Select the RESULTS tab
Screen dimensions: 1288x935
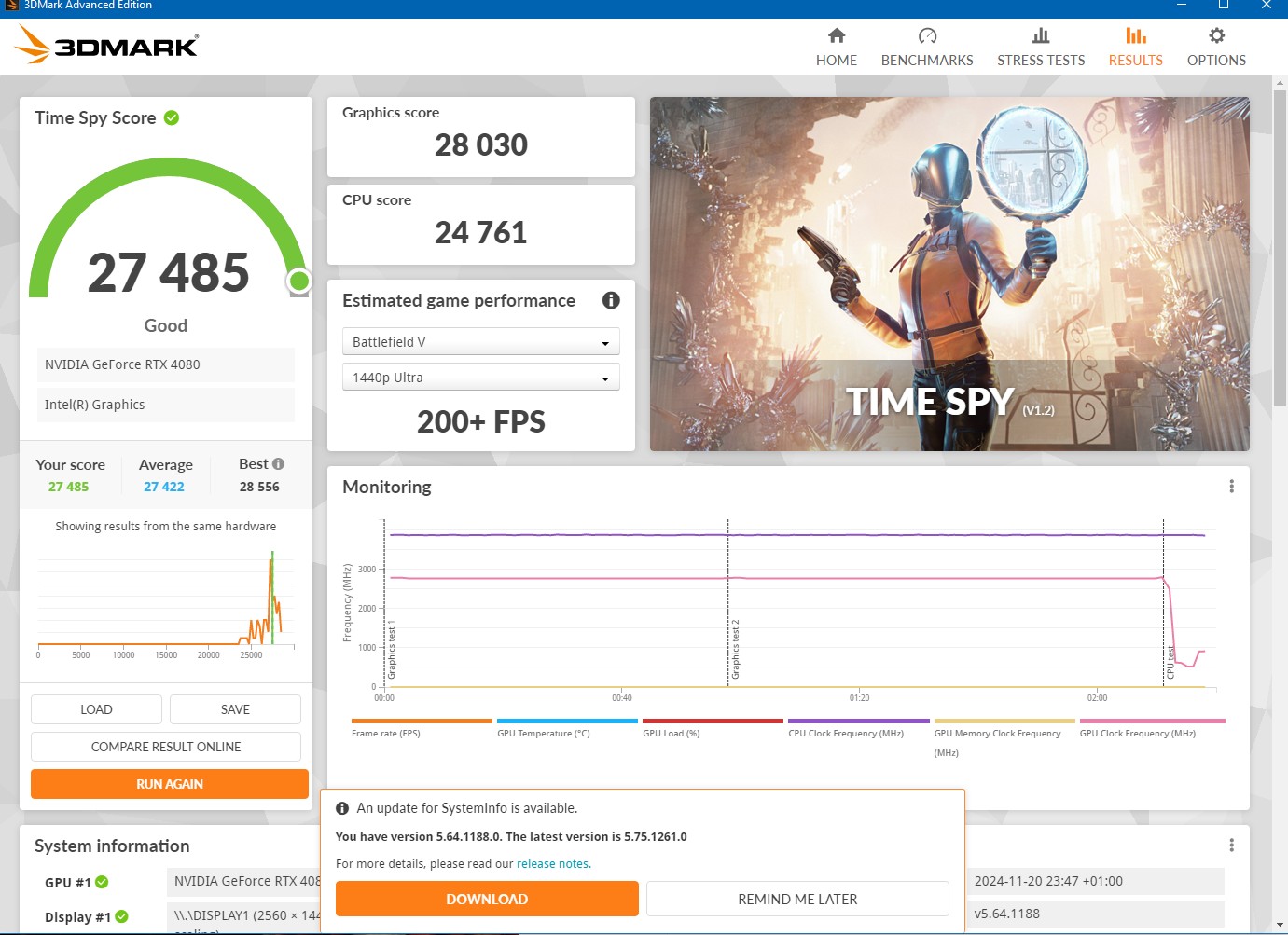(1136, 48)
